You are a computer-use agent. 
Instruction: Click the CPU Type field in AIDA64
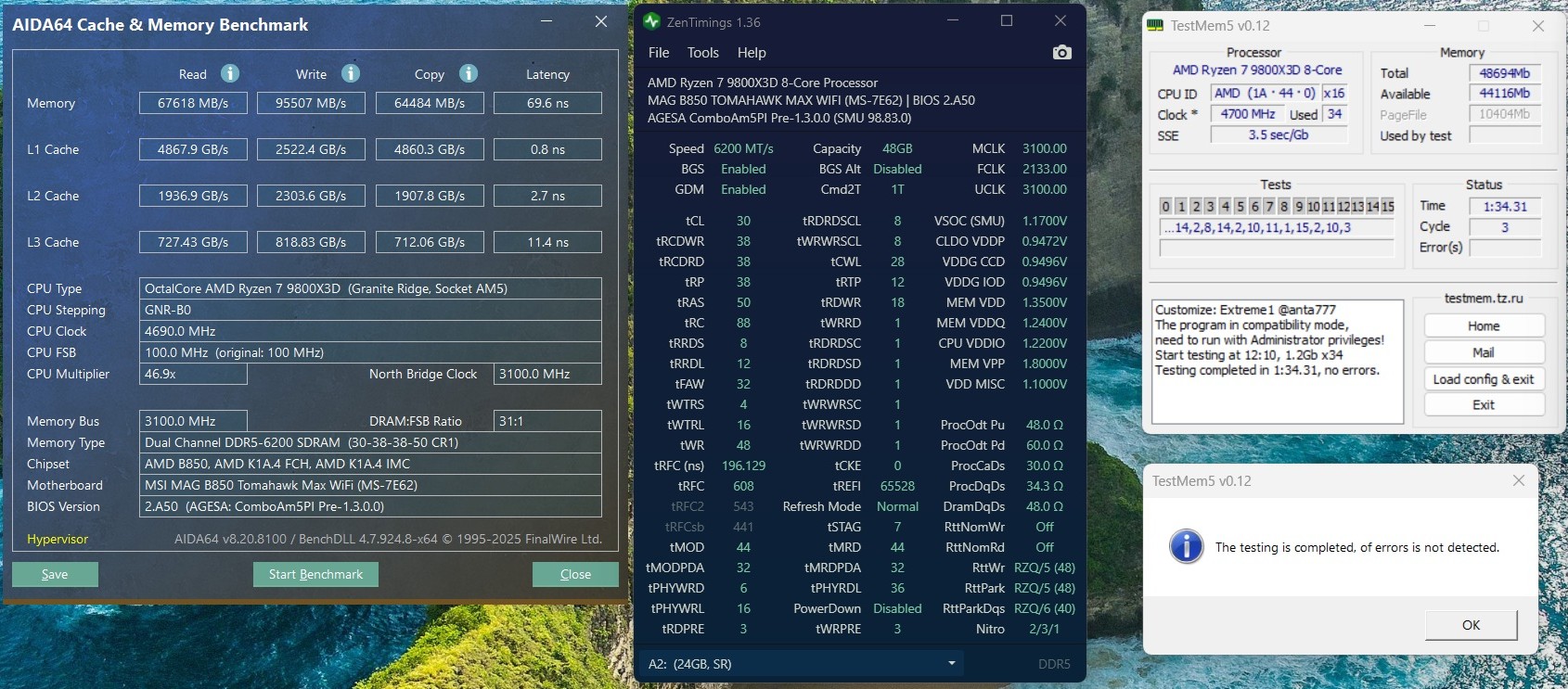point(370,288)
